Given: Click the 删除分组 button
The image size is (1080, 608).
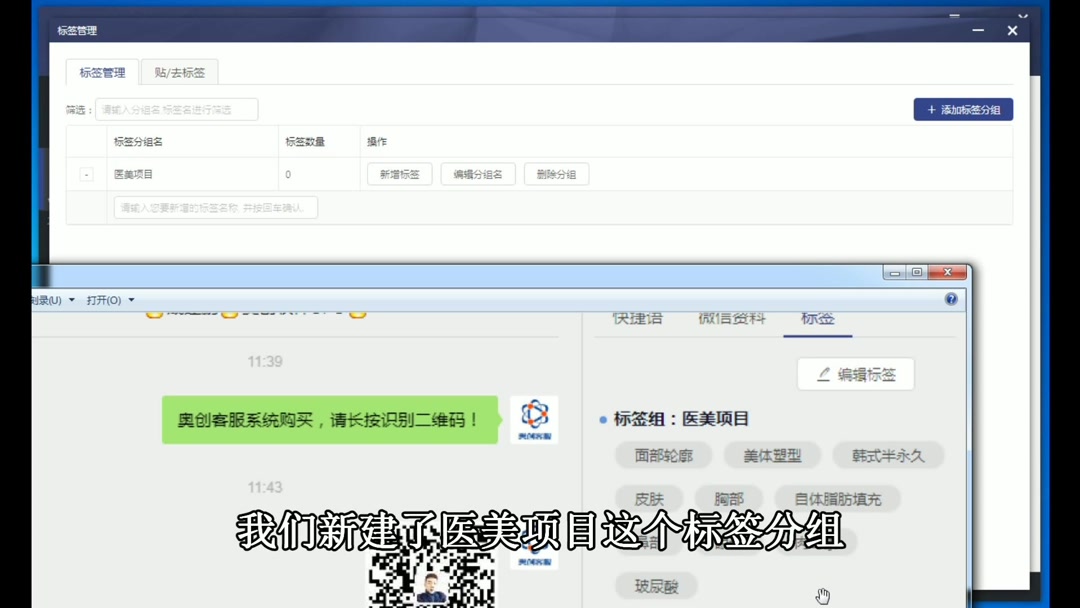Looking at the screenshot, I should tap(556, 174).
